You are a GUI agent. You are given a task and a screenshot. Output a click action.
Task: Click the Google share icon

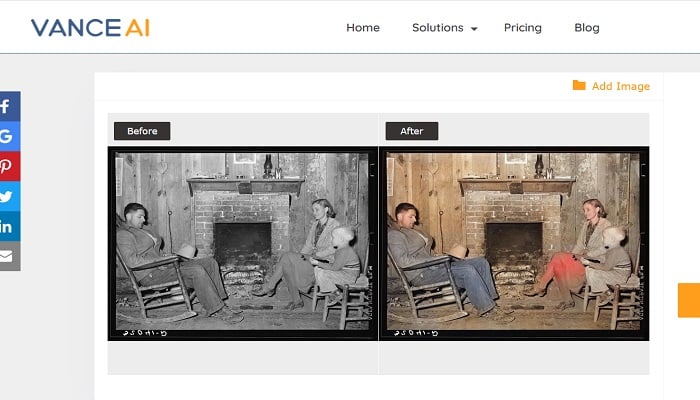point(10,136)
